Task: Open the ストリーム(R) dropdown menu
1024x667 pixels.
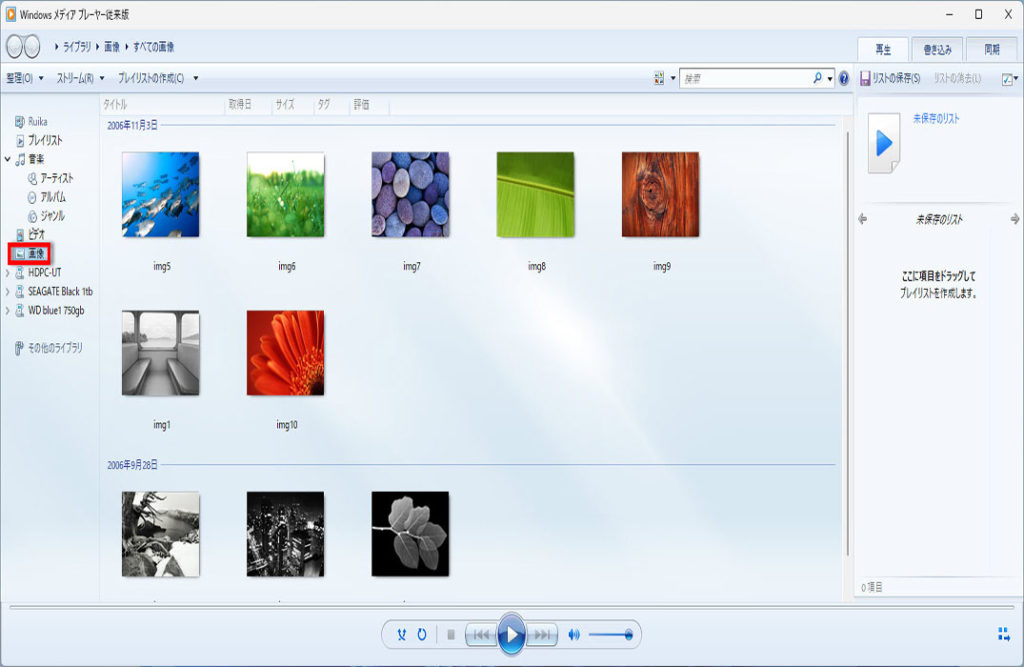Action: click(80, 78)
